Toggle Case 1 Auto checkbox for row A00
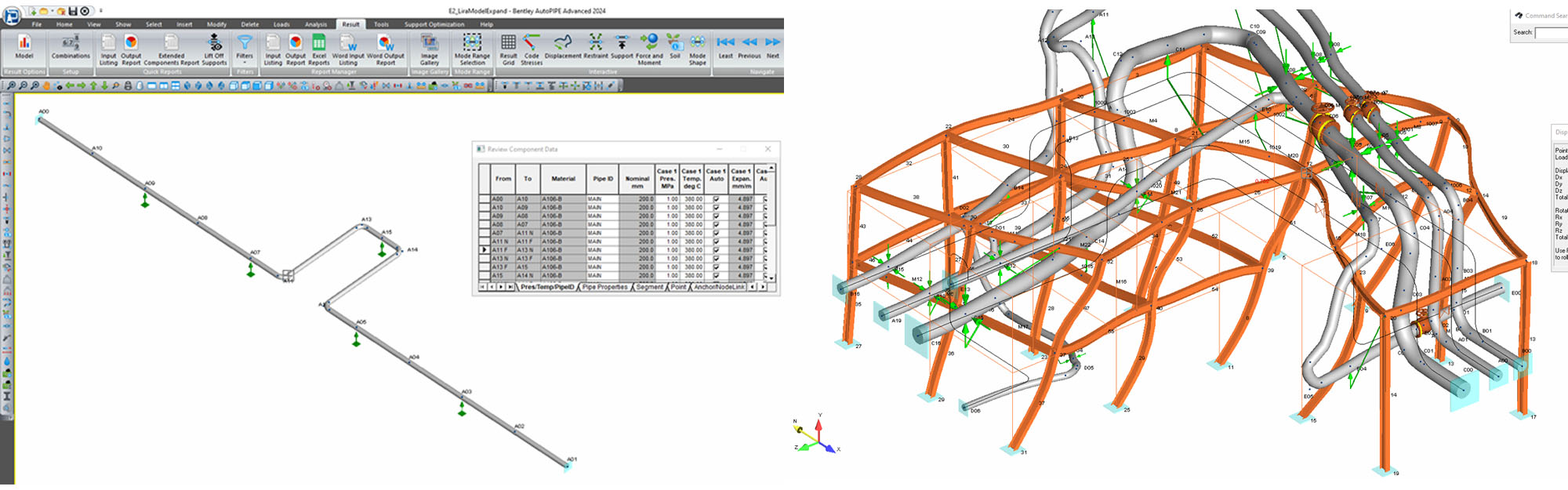This screenshot has width=1568, height=490. tap(716, 199)
